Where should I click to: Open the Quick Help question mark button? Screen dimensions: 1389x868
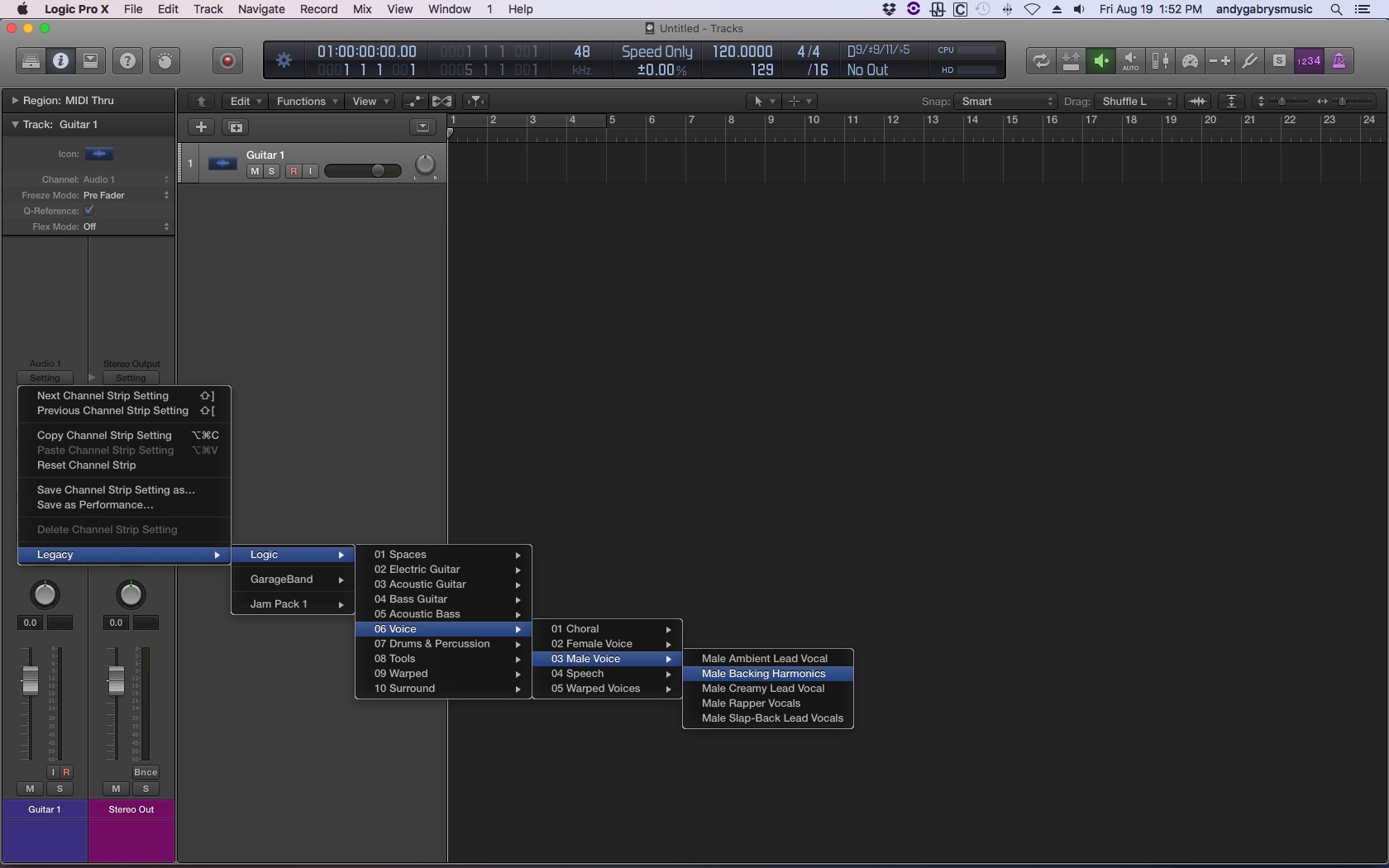pos(127,60)
